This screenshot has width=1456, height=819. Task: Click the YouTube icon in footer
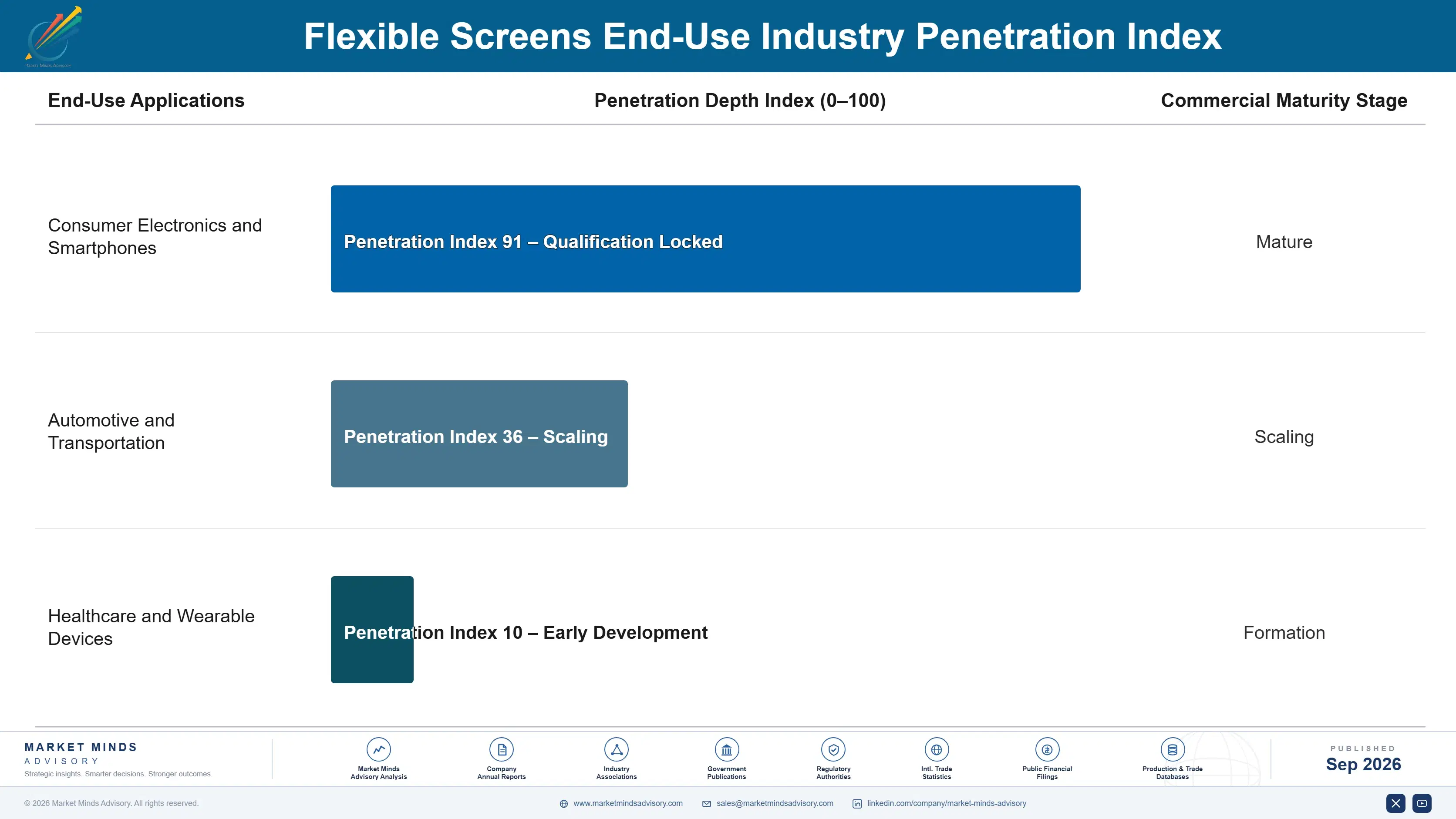pos(1422,803)
